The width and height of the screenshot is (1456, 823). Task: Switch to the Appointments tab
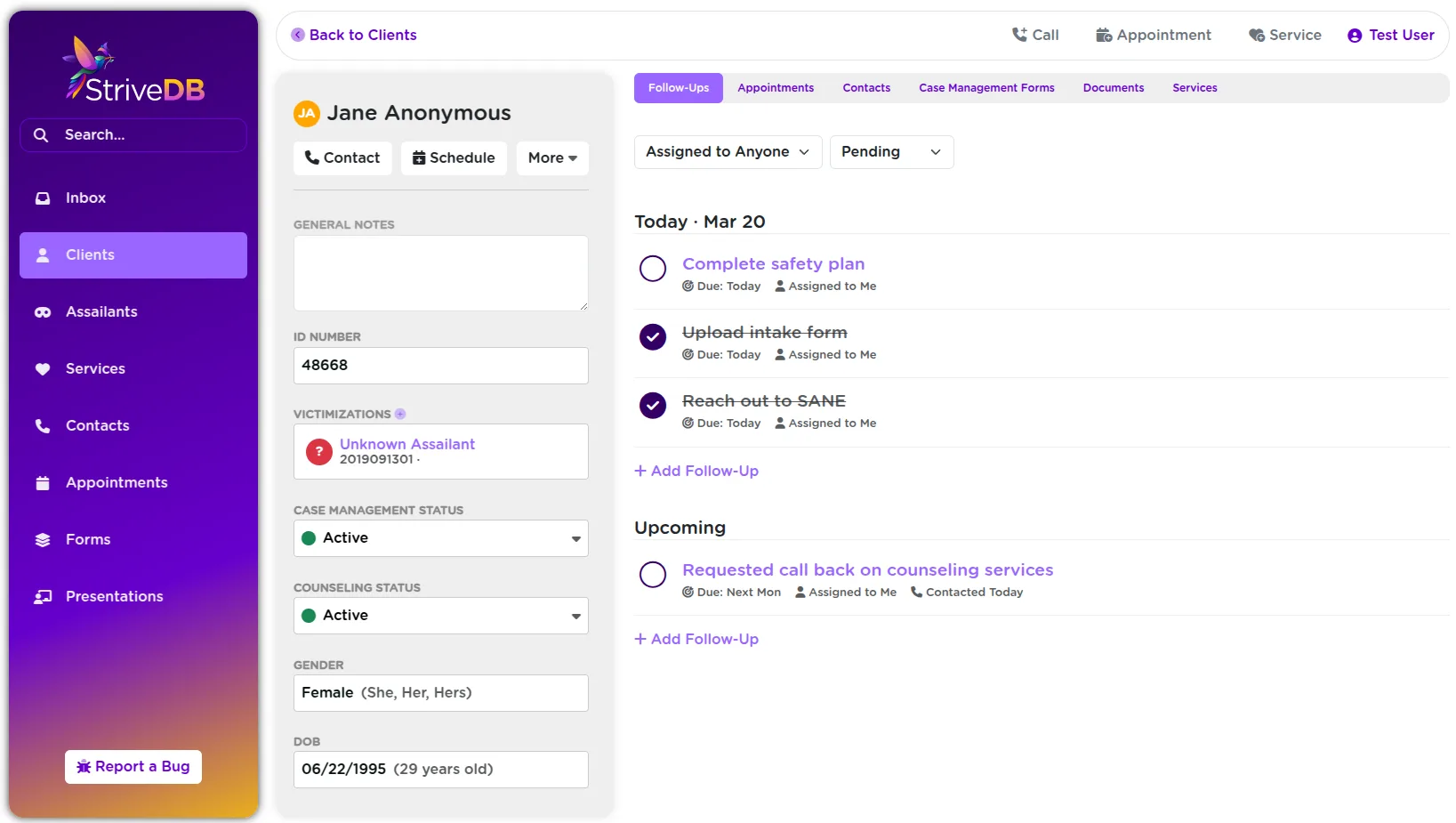click(775, 87)
